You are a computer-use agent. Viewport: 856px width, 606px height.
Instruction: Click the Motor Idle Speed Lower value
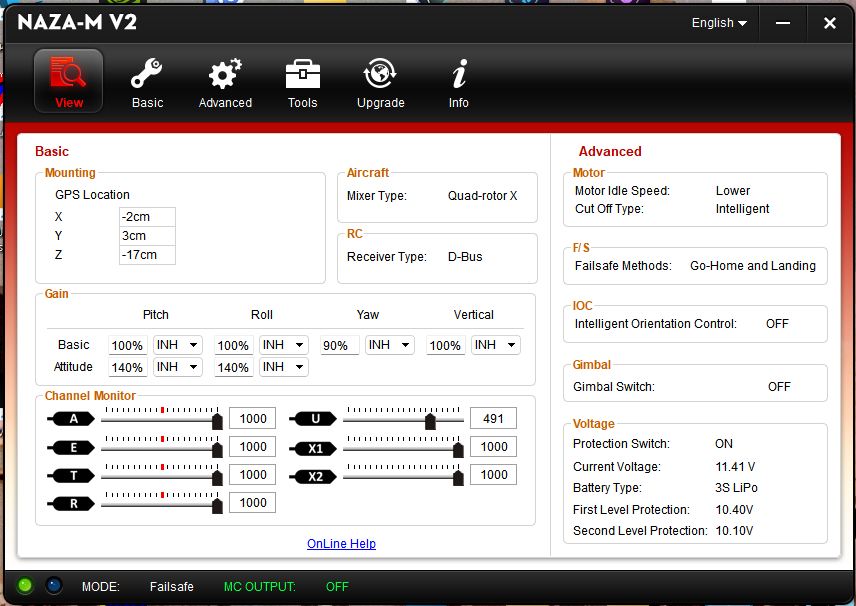(733, 191)
